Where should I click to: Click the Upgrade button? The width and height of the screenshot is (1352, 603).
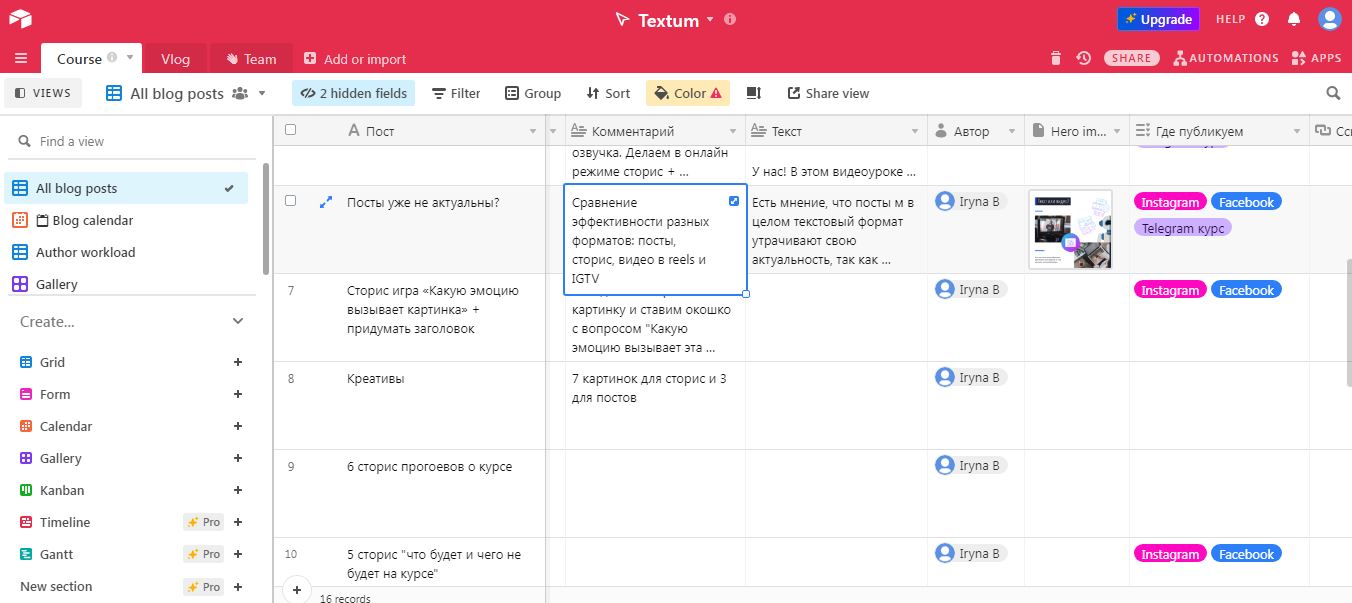(1158, 19)
